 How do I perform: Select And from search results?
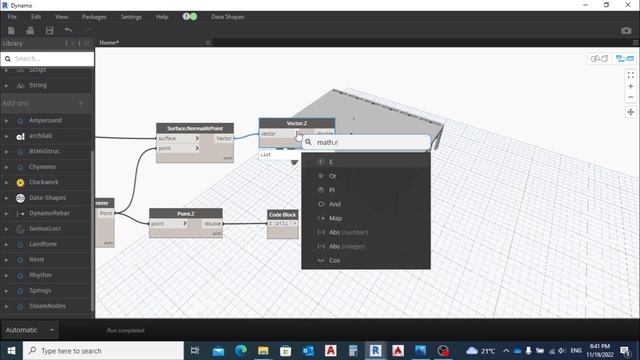click(x=366, y=204)
